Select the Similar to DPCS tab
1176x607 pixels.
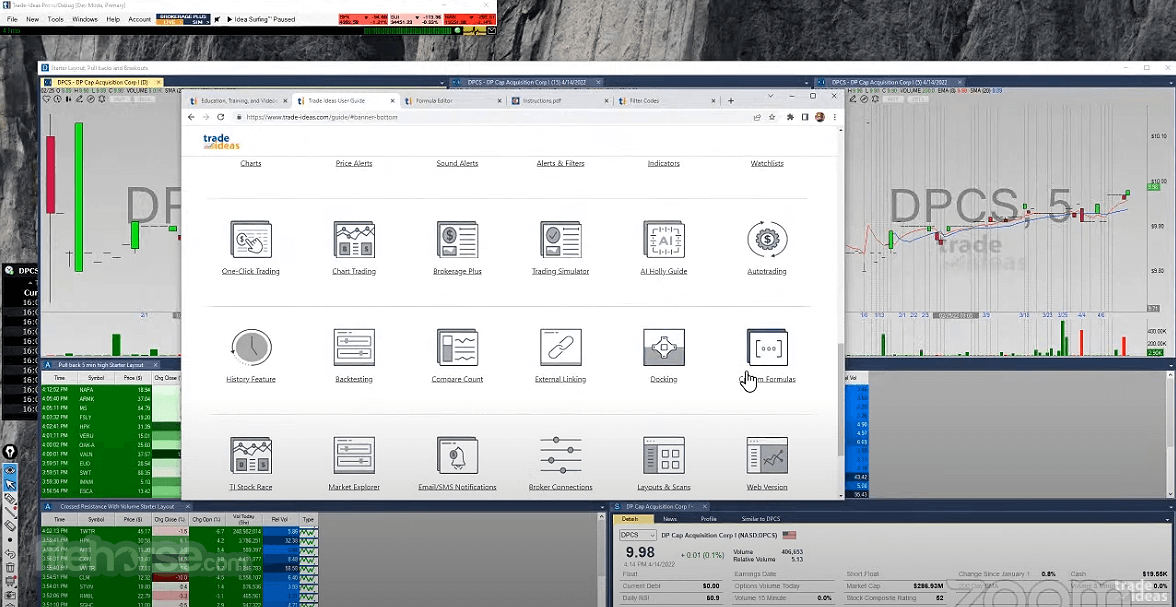point(761,518)
